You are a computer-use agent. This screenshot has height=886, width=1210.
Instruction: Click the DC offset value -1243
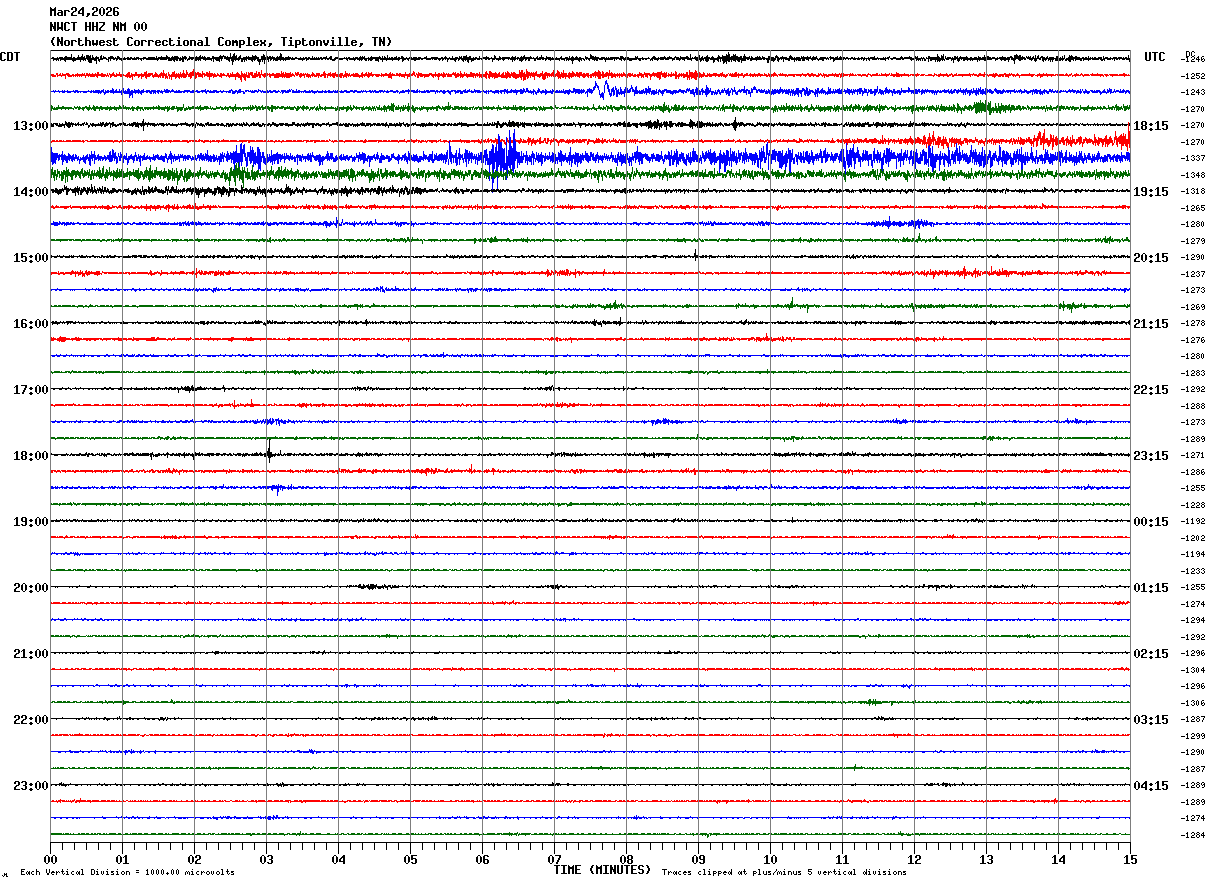[1192, 93]
